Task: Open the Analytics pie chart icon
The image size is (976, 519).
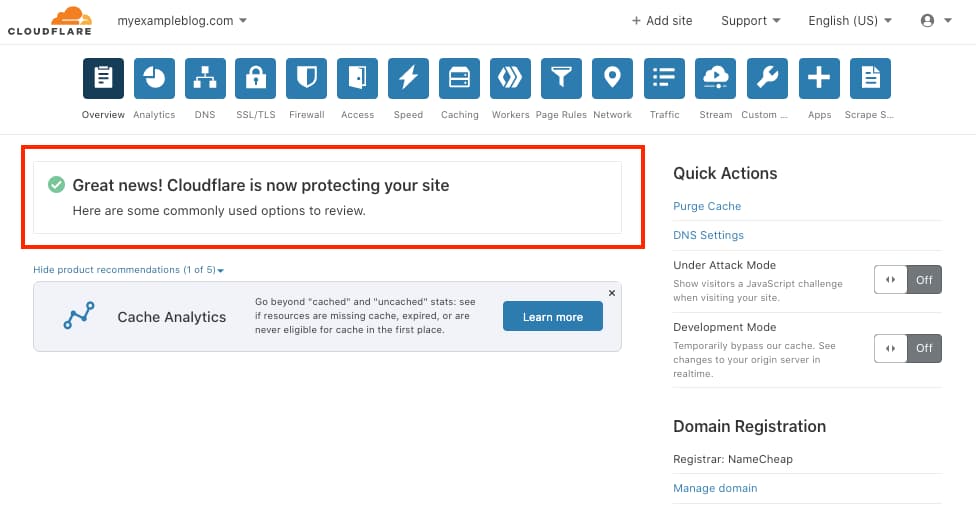Action: click(x=154, y=78)
